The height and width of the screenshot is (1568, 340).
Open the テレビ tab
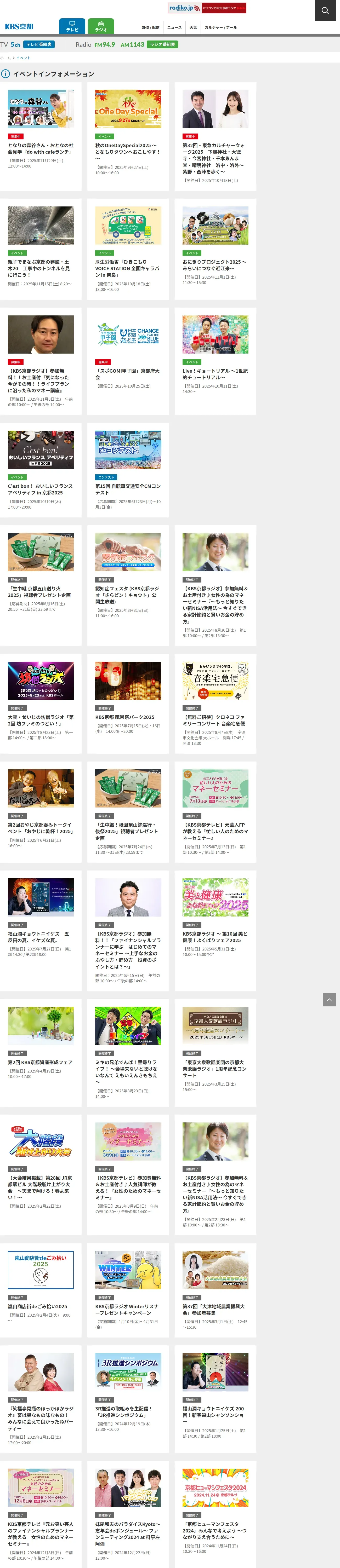[72, 26]
